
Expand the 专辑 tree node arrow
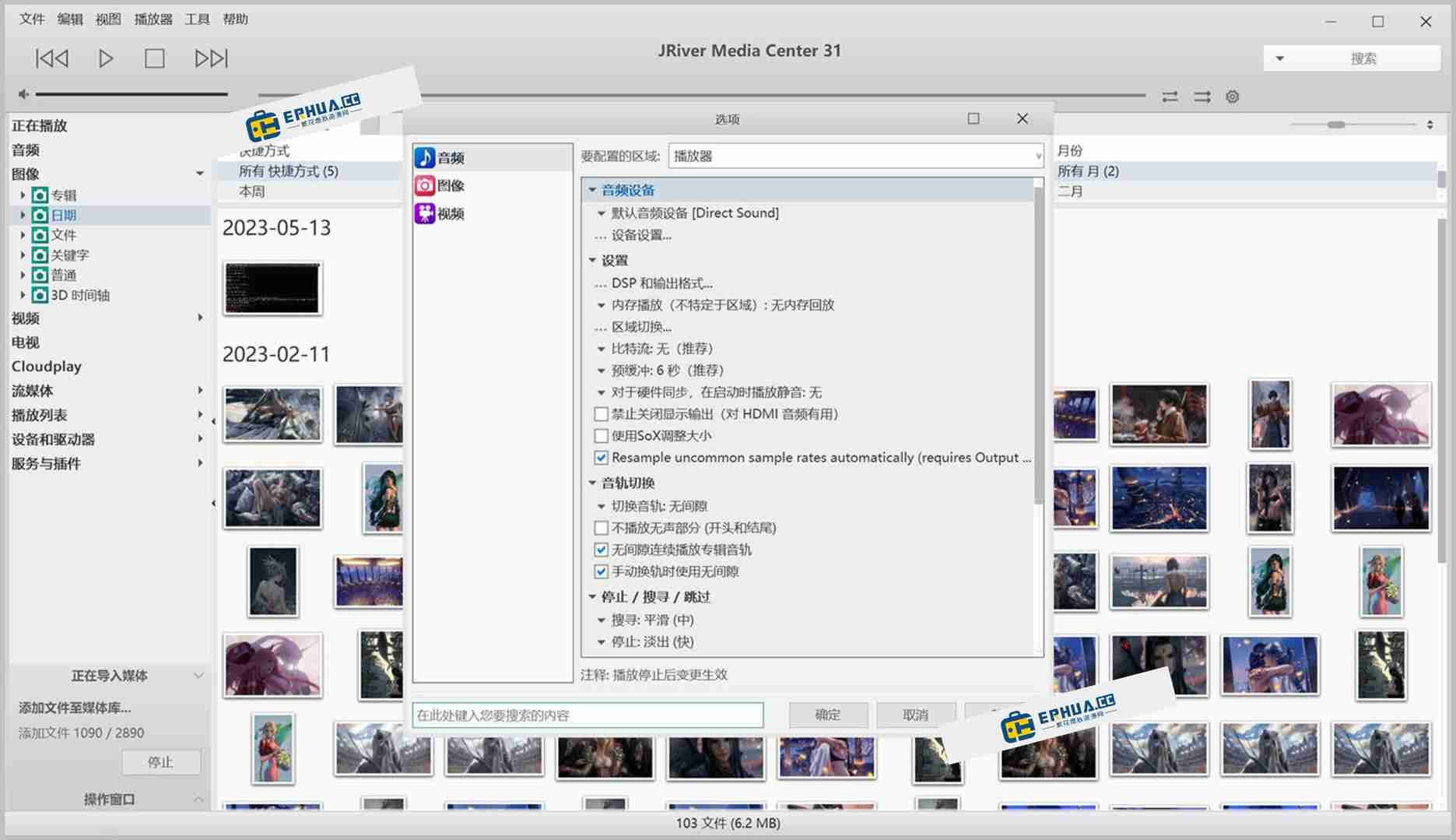[23, 195]
